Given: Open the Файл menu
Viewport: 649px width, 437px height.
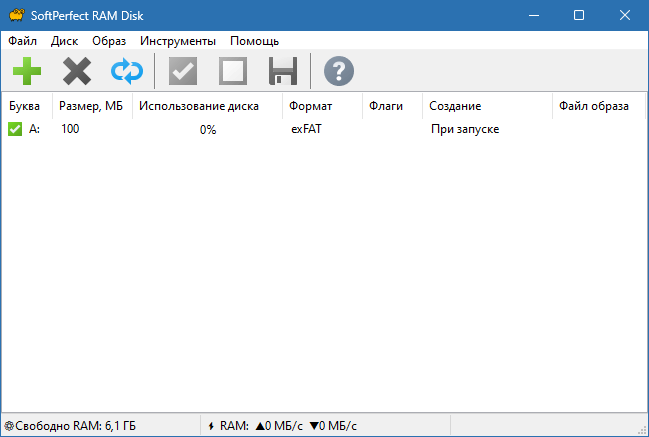Looking at the screenshot, I should 22,41.
